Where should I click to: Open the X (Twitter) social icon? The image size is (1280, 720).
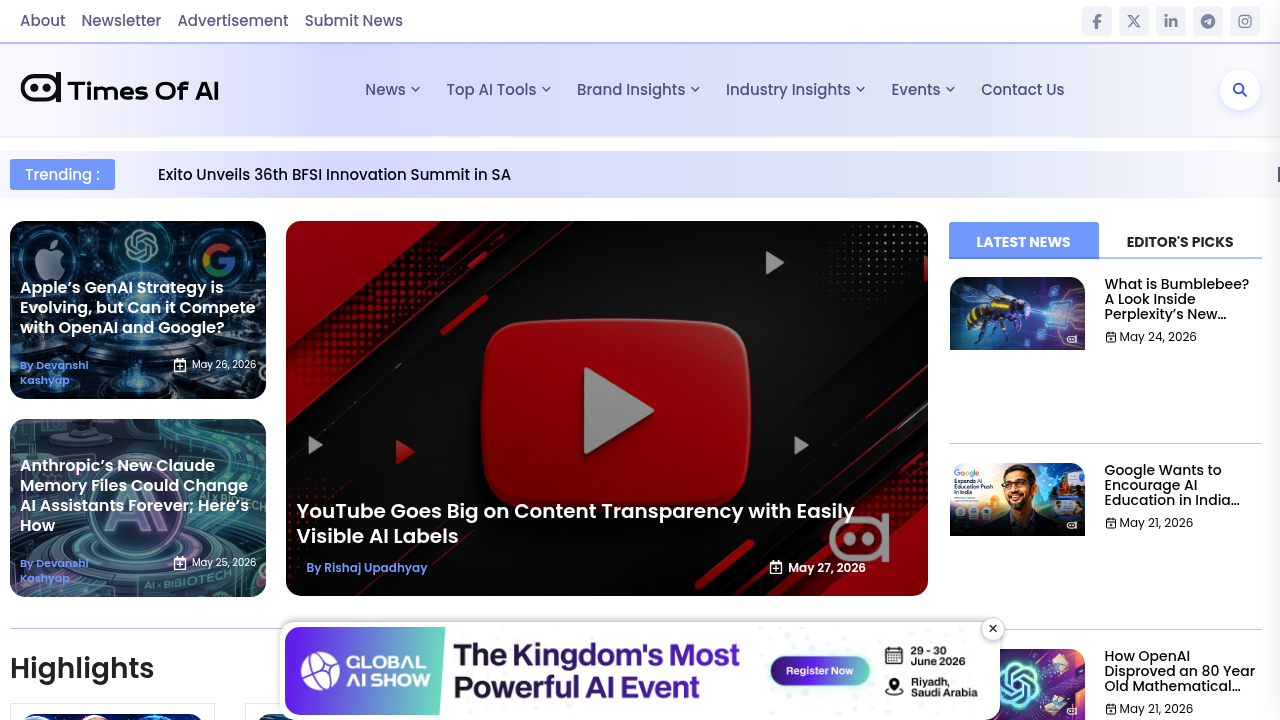(x=1134, y=21)
